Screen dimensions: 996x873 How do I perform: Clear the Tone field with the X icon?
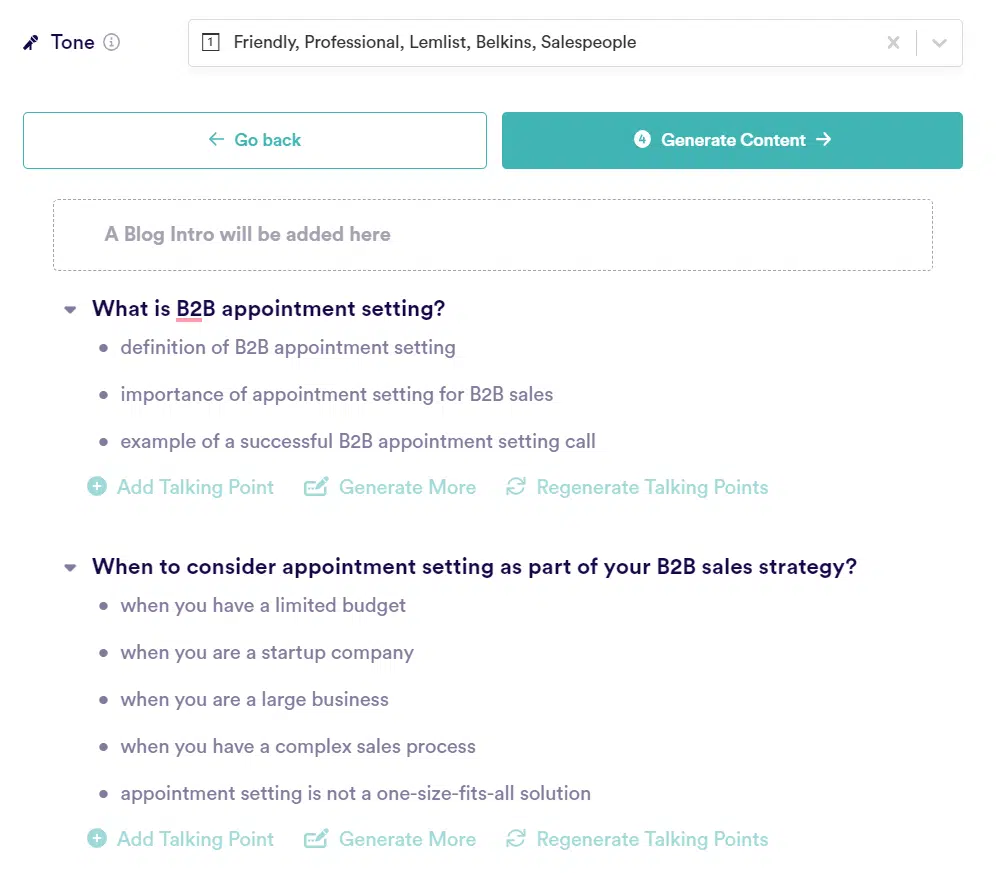coord(893,43)
